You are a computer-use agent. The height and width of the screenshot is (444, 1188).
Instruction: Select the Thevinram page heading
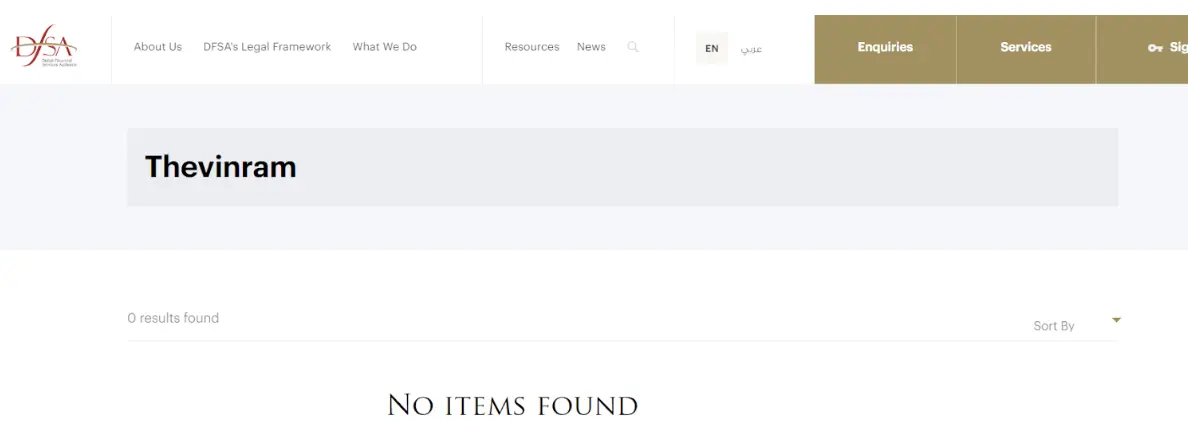coord(220,167)
